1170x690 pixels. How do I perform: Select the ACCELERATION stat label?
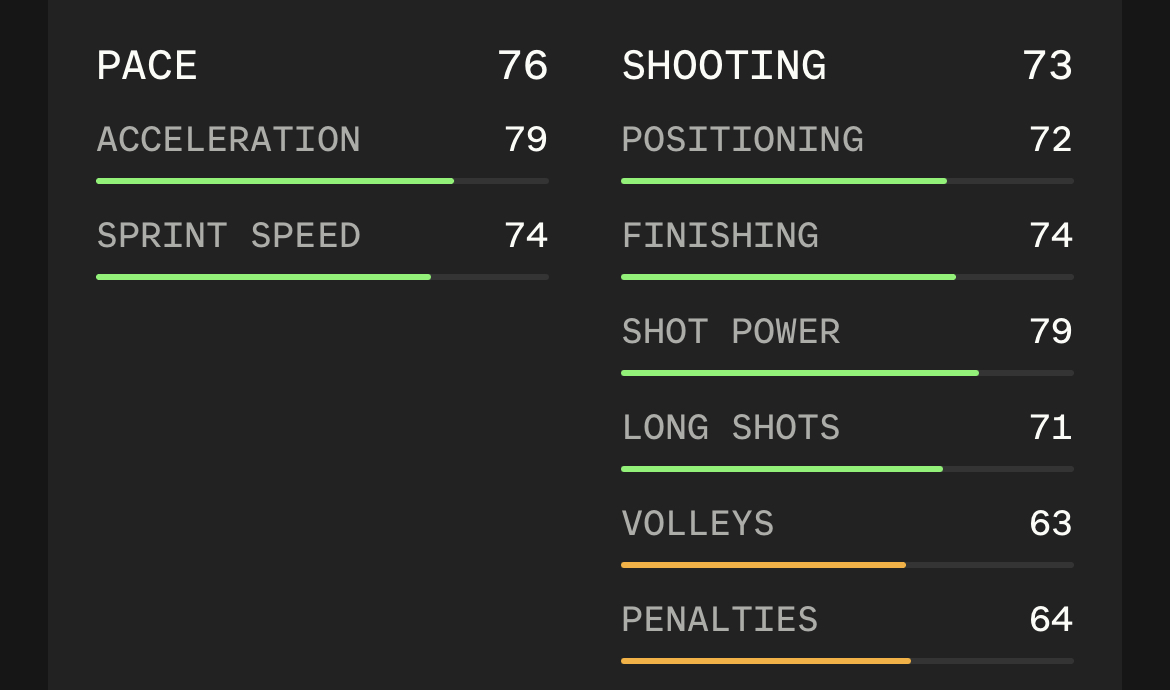pyautogui.click(x=228, y=139)
